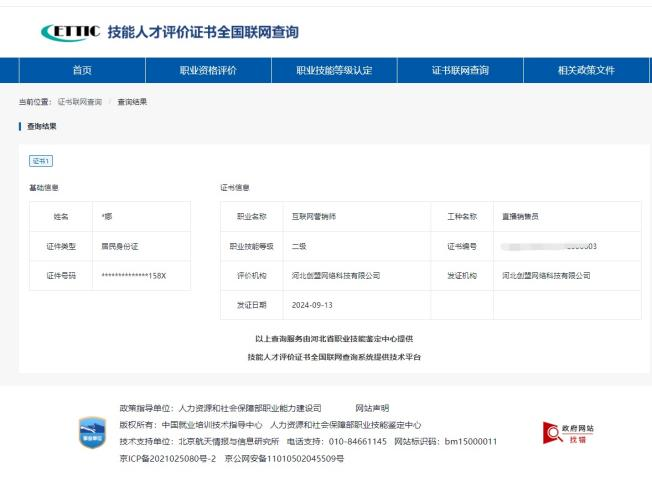This screenshot has height=481, width=652.
Task: Click the masked ID number ending 158X
Action: click(133, 275)
